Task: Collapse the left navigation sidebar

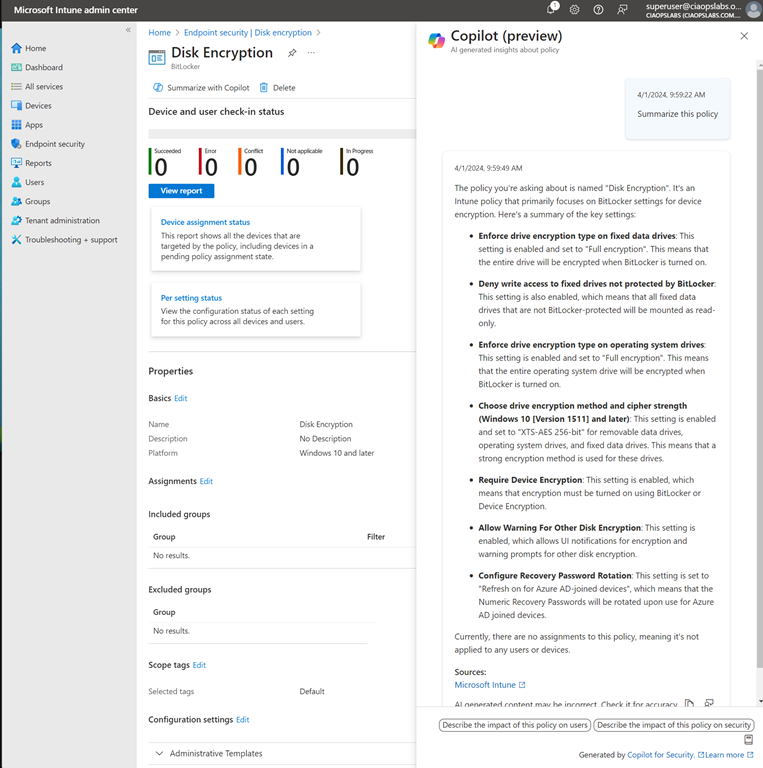Action: point(128,30)
